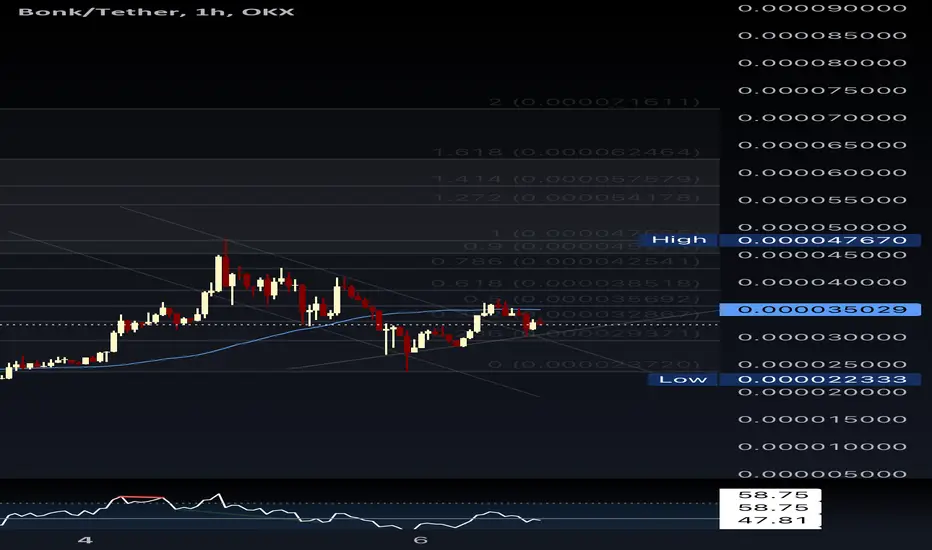The width and height of the screenshot is (932, 550).
Task: Click the current price tag 0.000035029
Action: coord(820,309)
